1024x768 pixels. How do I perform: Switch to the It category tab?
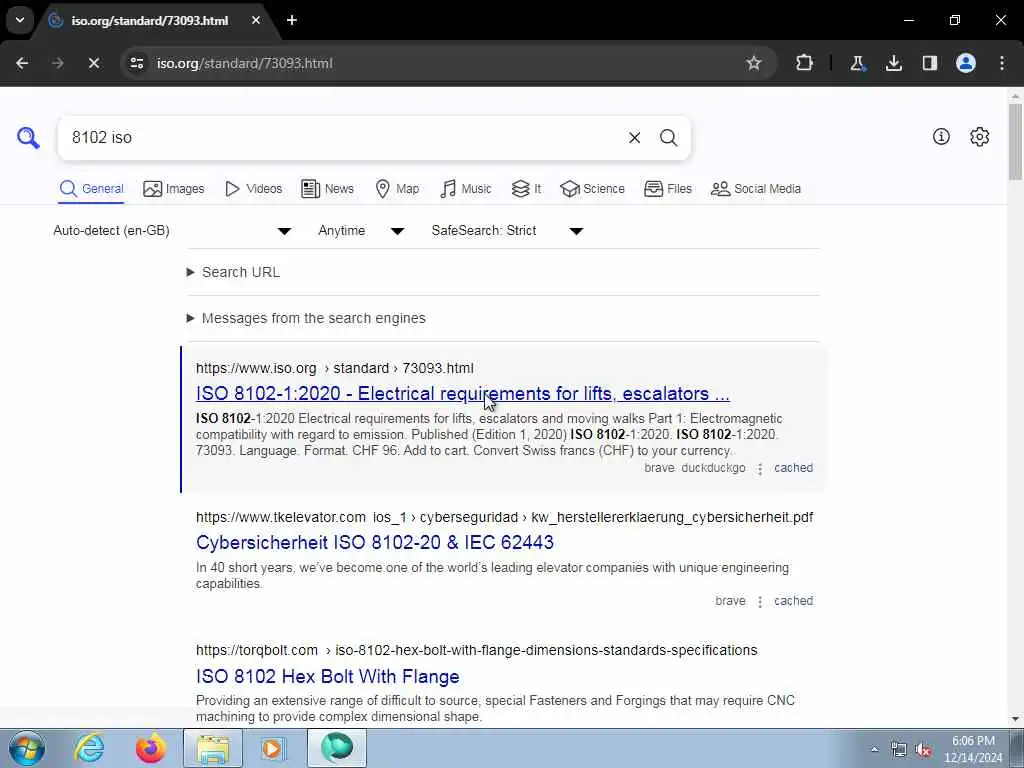(x=526, y=189)
